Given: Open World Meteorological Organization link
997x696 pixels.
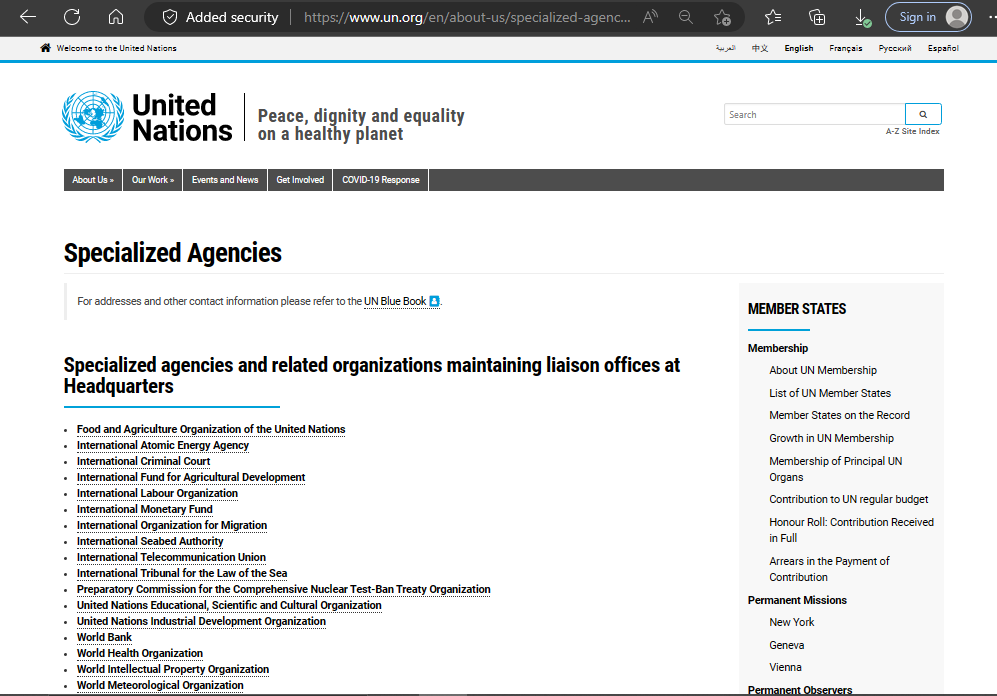Looking at the screenshot, I should pos(160,685).
